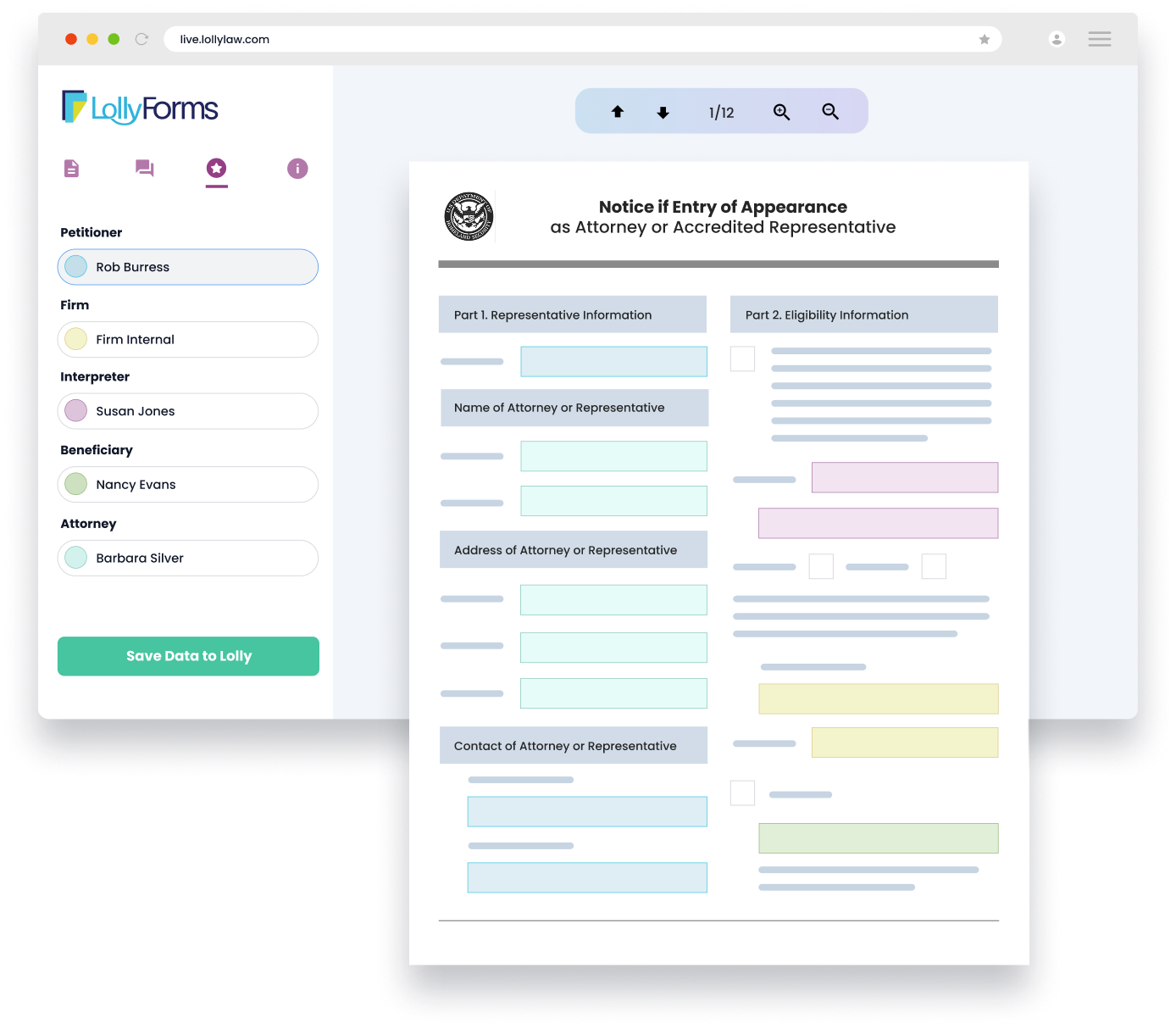Select the star badge icon tab

tap(217, 169)
